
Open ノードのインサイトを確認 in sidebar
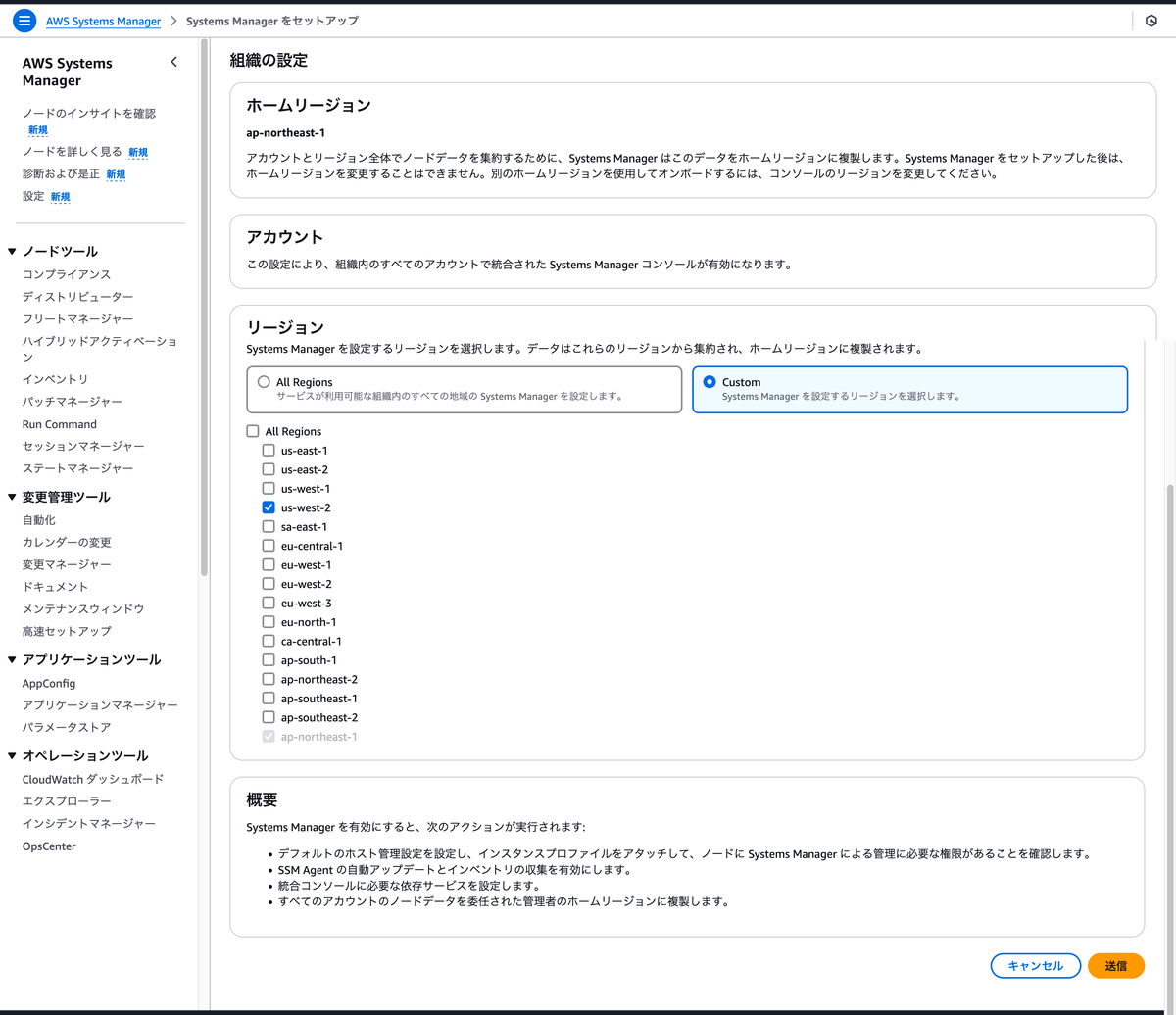pyautogui.click(x=89, y=114)
